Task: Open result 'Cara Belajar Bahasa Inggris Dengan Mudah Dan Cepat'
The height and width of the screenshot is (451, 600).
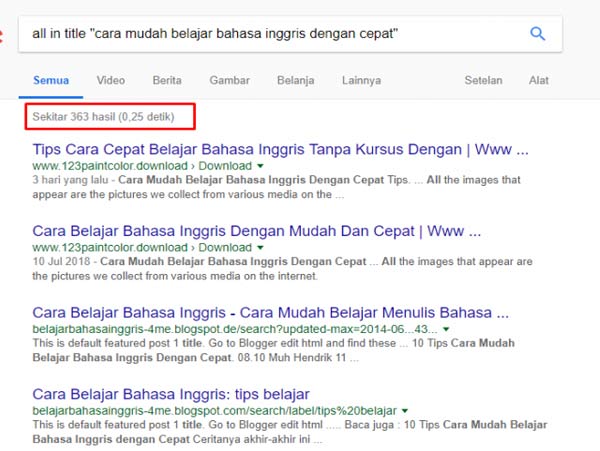Action: [x=256, y=231]
